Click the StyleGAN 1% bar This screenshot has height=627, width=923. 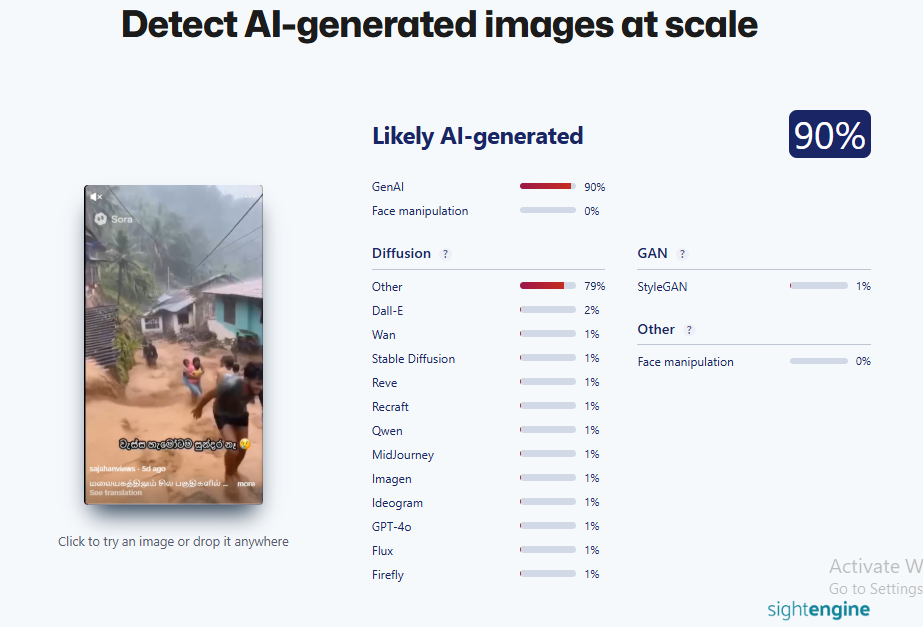tap(818, 286)
